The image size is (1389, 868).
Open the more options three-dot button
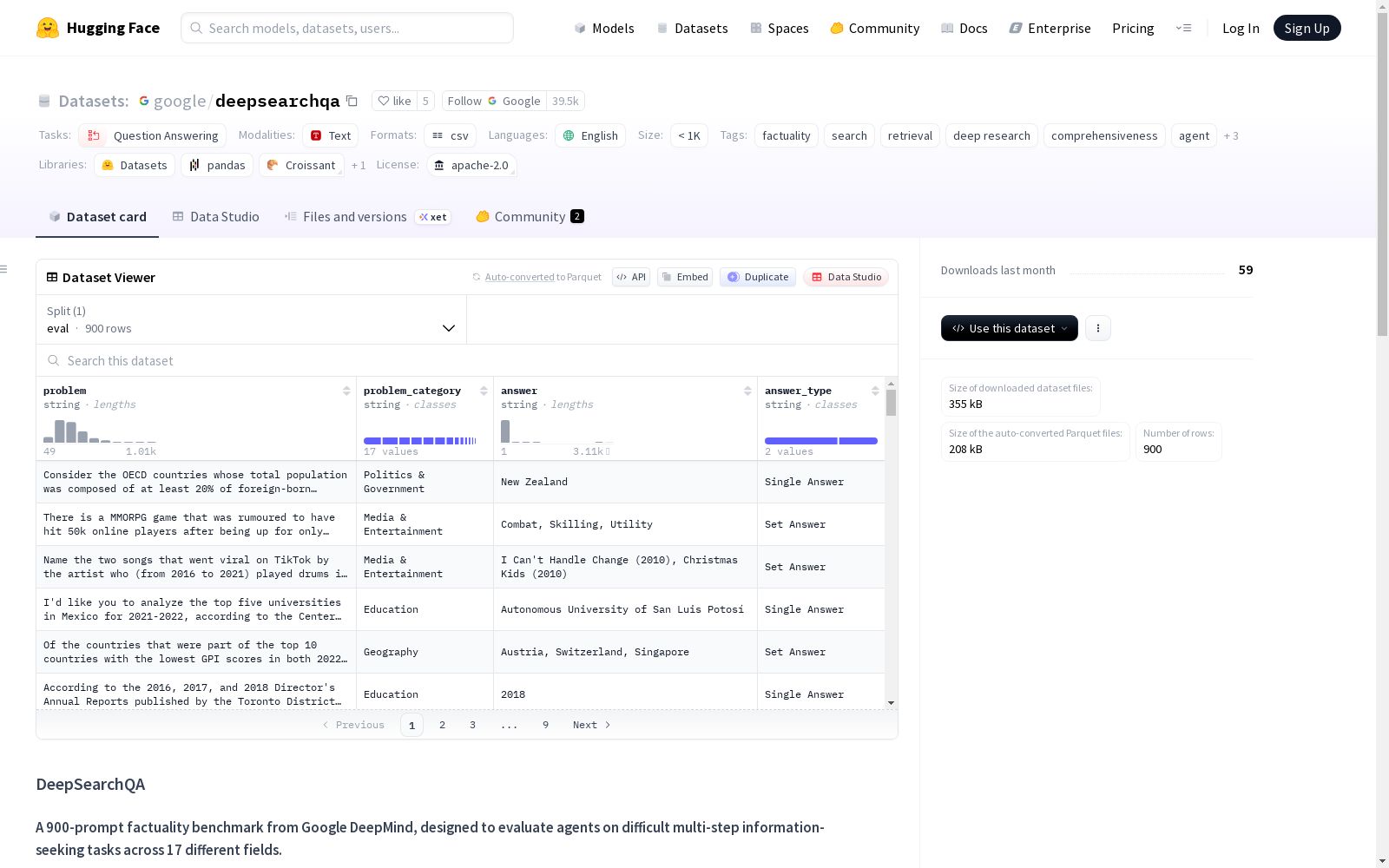click(x=1098, y=328)
